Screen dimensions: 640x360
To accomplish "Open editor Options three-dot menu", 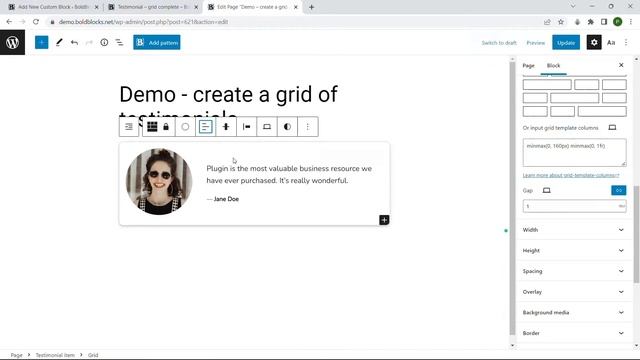I will coord(626,42).
